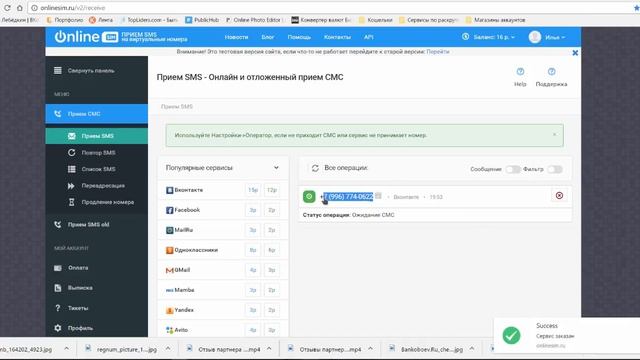
Task: Open Прием SMS old section
Action: tap(88, 224)
